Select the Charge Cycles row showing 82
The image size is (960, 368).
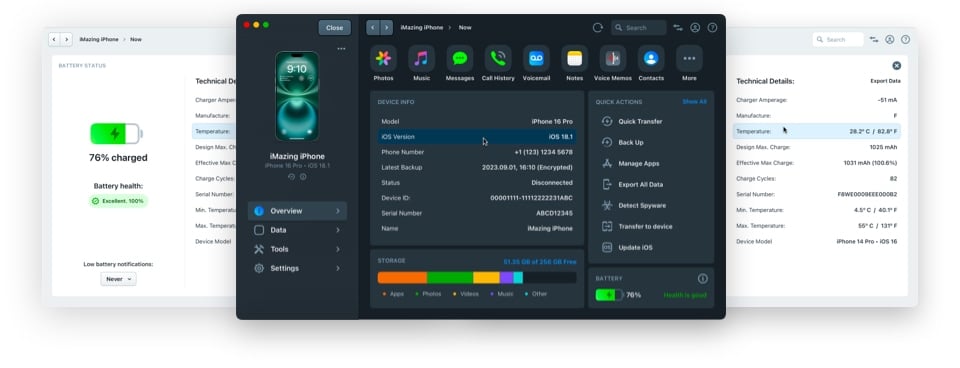point(817,179)
